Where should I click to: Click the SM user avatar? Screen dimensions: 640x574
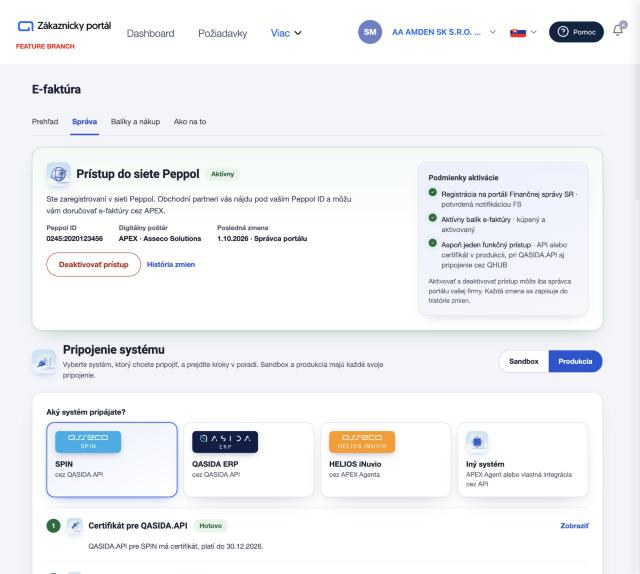(x=370, y=32)
